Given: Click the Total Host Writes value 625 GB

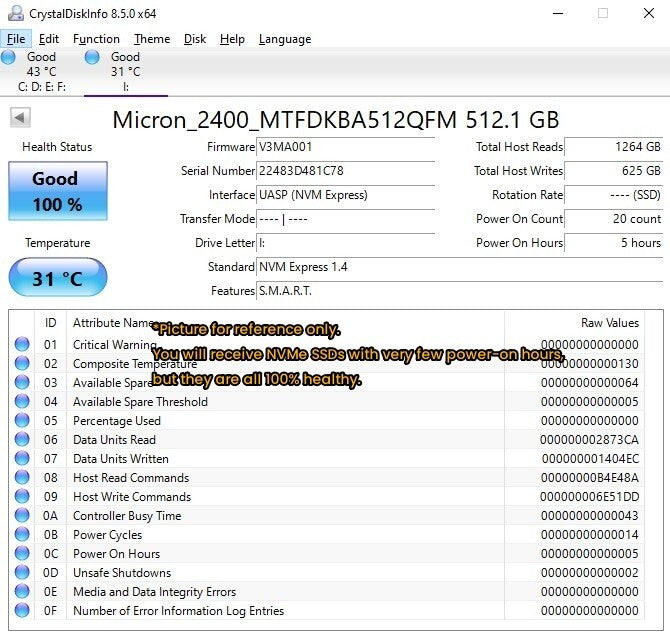Looking at the screenshot, I should click(613, 171).
